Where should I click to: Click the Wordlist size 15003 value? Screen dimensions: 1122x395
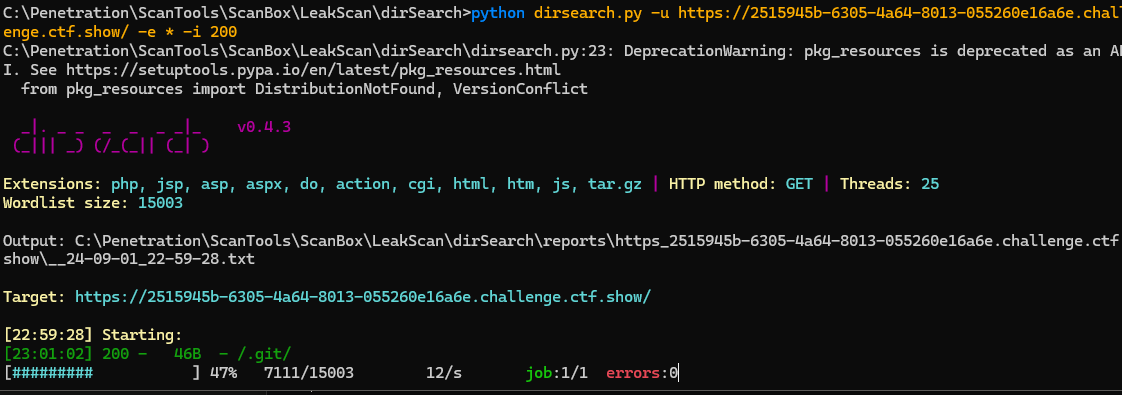tap(160, 203)
